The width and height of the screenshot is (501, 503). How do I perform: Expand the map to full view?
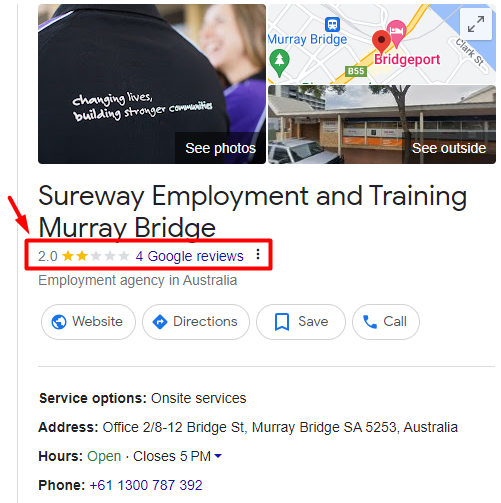475,24
